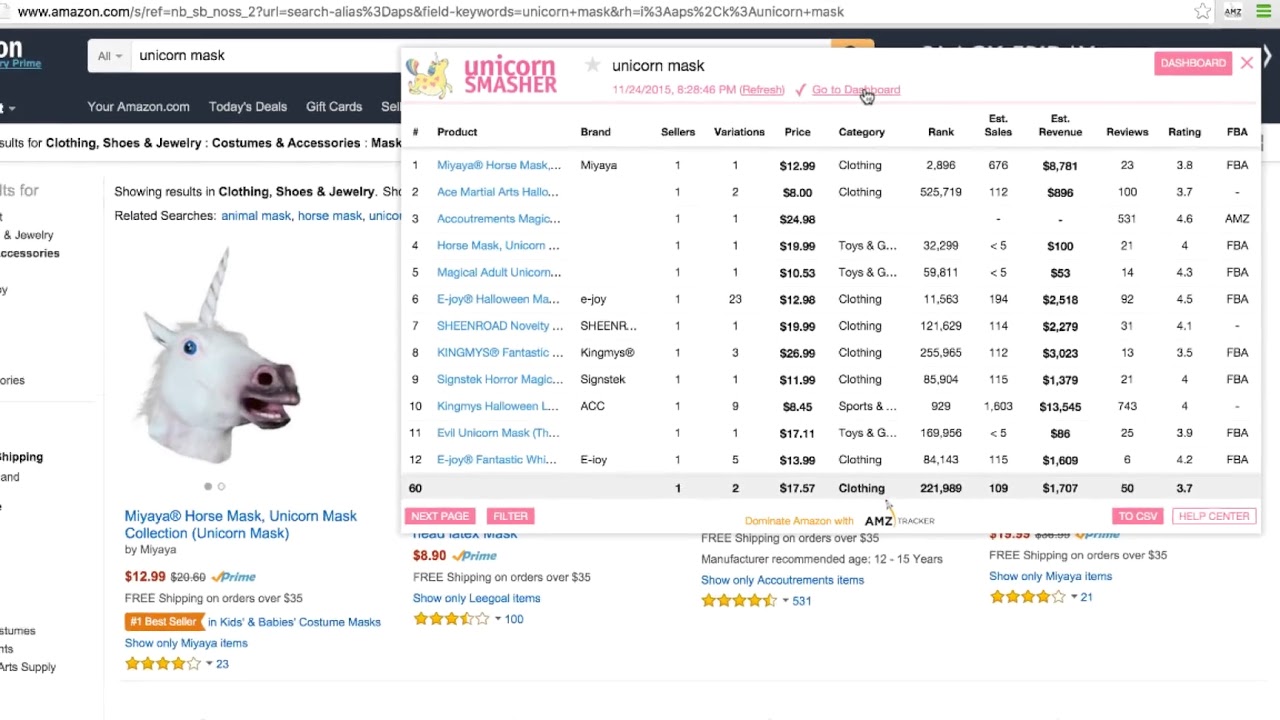Screen dimensions: 1280x720
Task: Open SHEENROAD Novelty product link
Action: click(499, 326)
